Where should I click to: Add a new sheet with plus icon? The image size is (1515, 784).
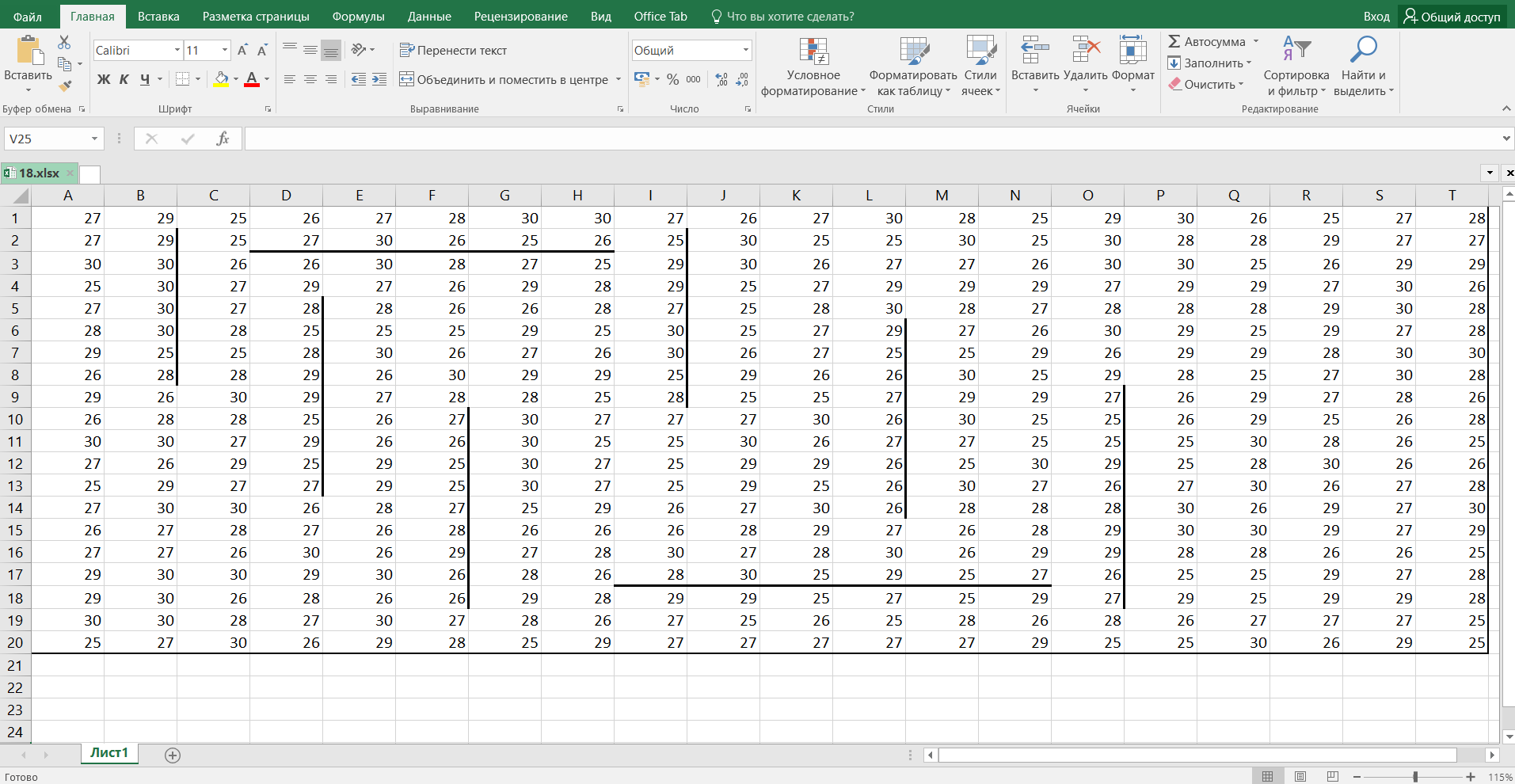(173, 755)
